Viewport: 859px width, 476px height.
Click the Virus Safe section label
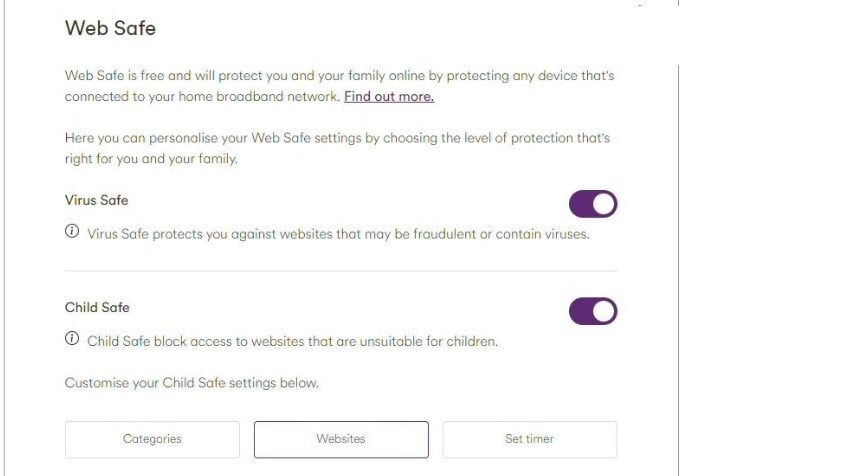point(96,200)
